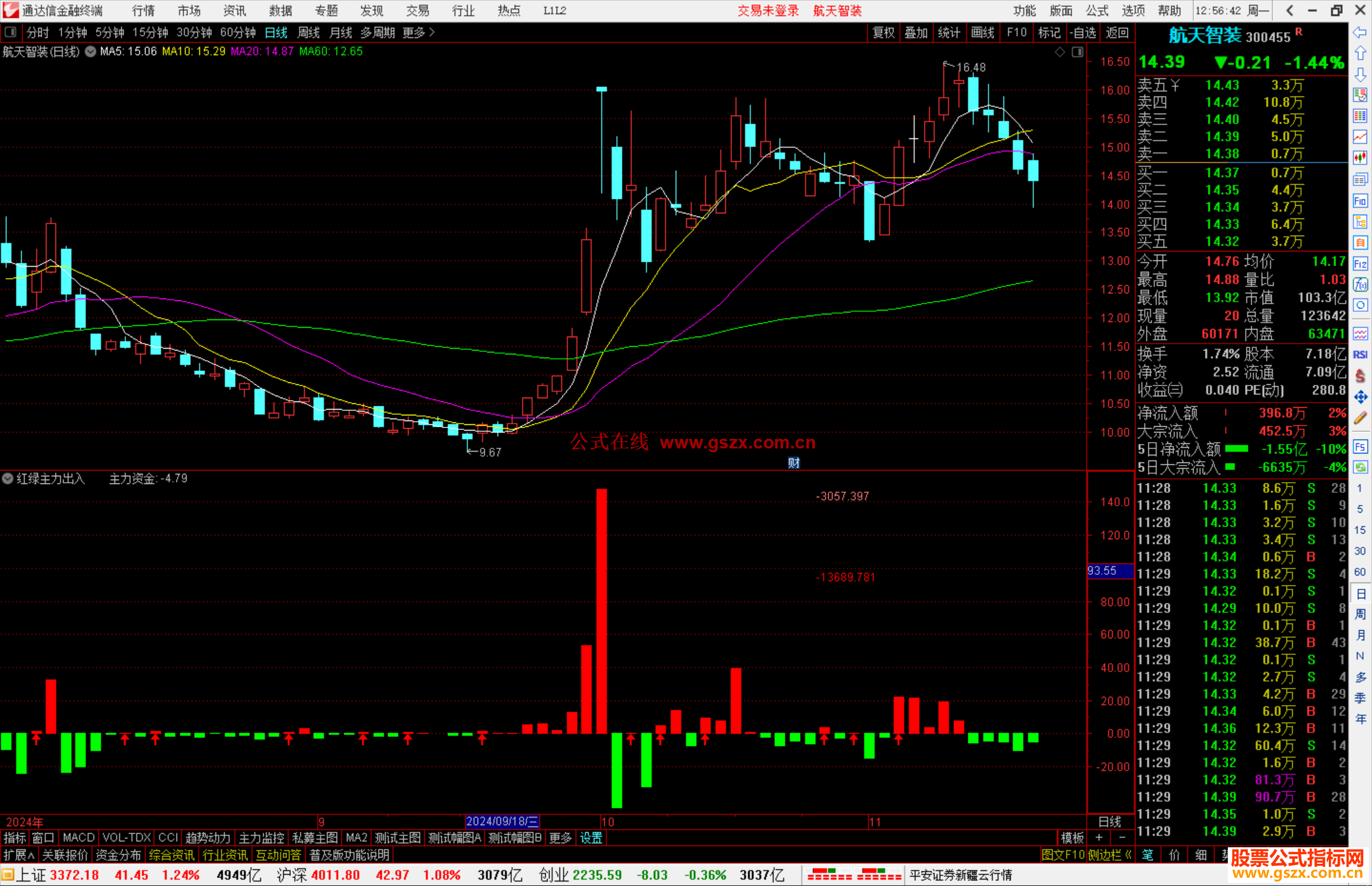Click the 航天智装 stock name header
Viewport: 1372px width, 886px height.
(1206, 36)
